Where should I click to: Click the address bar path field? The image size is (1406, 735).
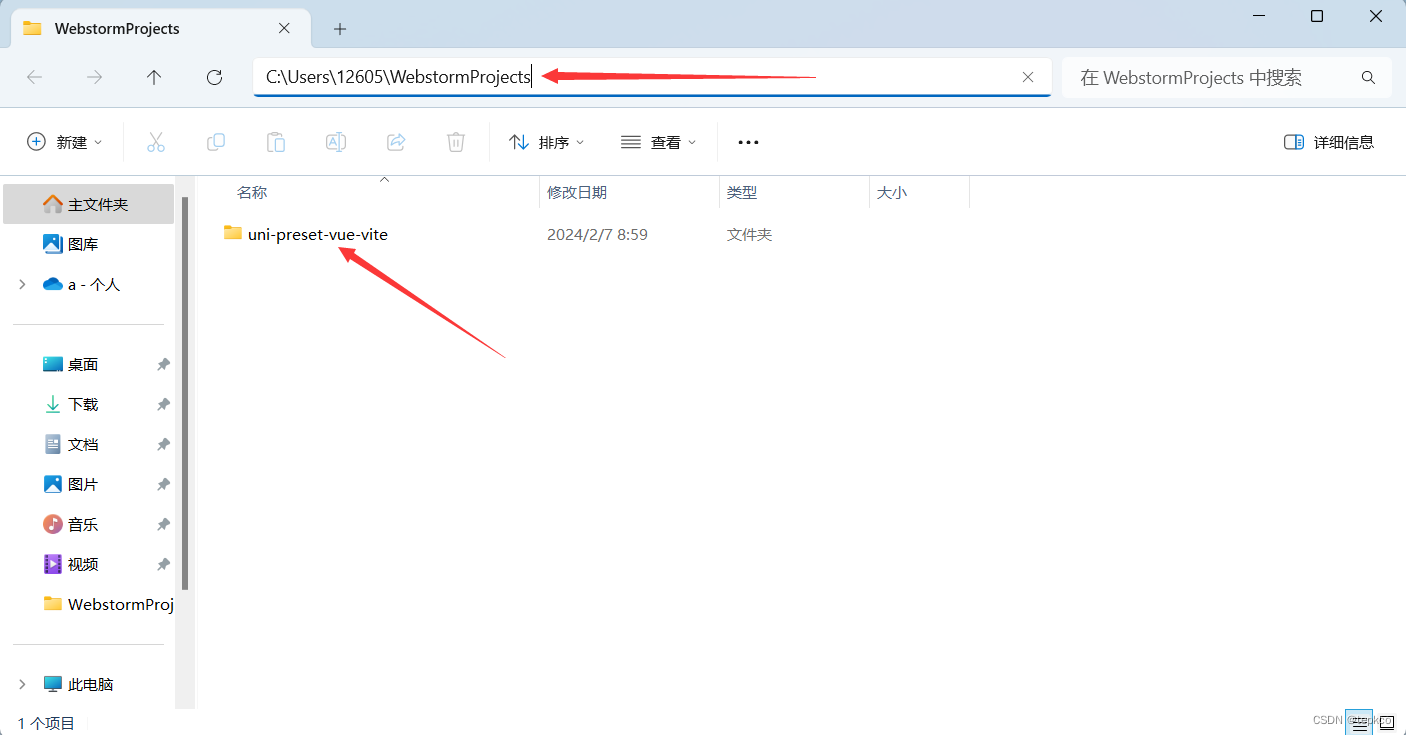pos(652,77)
